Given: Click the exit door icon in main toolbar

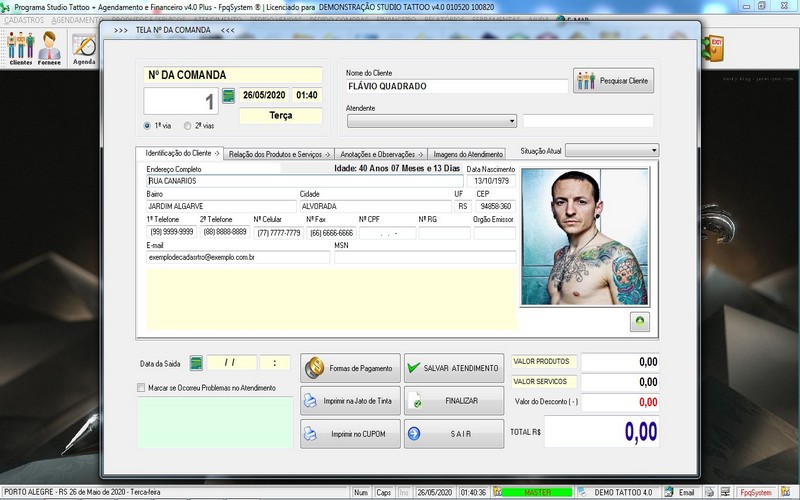Looking at the screenshot, I should [712, 48].
